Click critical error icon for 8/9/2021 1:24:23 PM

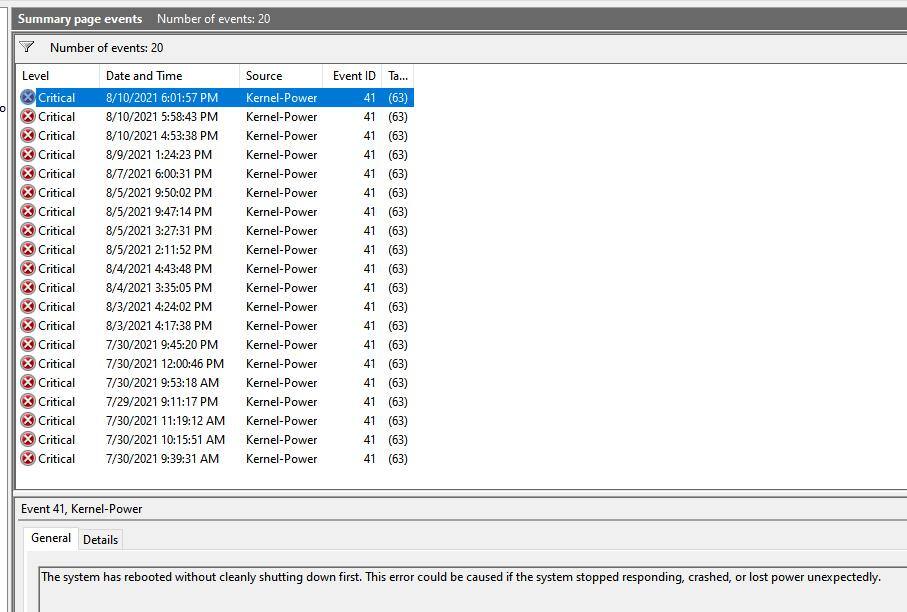28,155
